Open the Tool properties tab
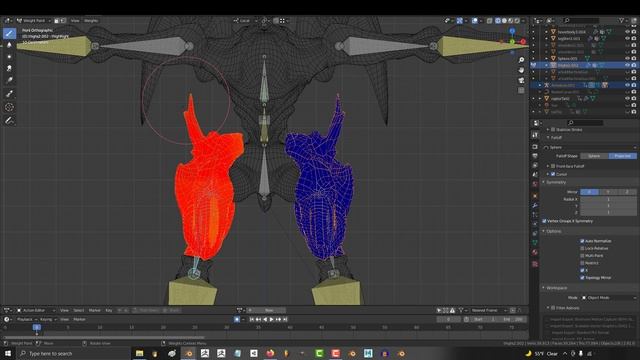This screenshot has height=360, width=640. click(x=535, y=135)
